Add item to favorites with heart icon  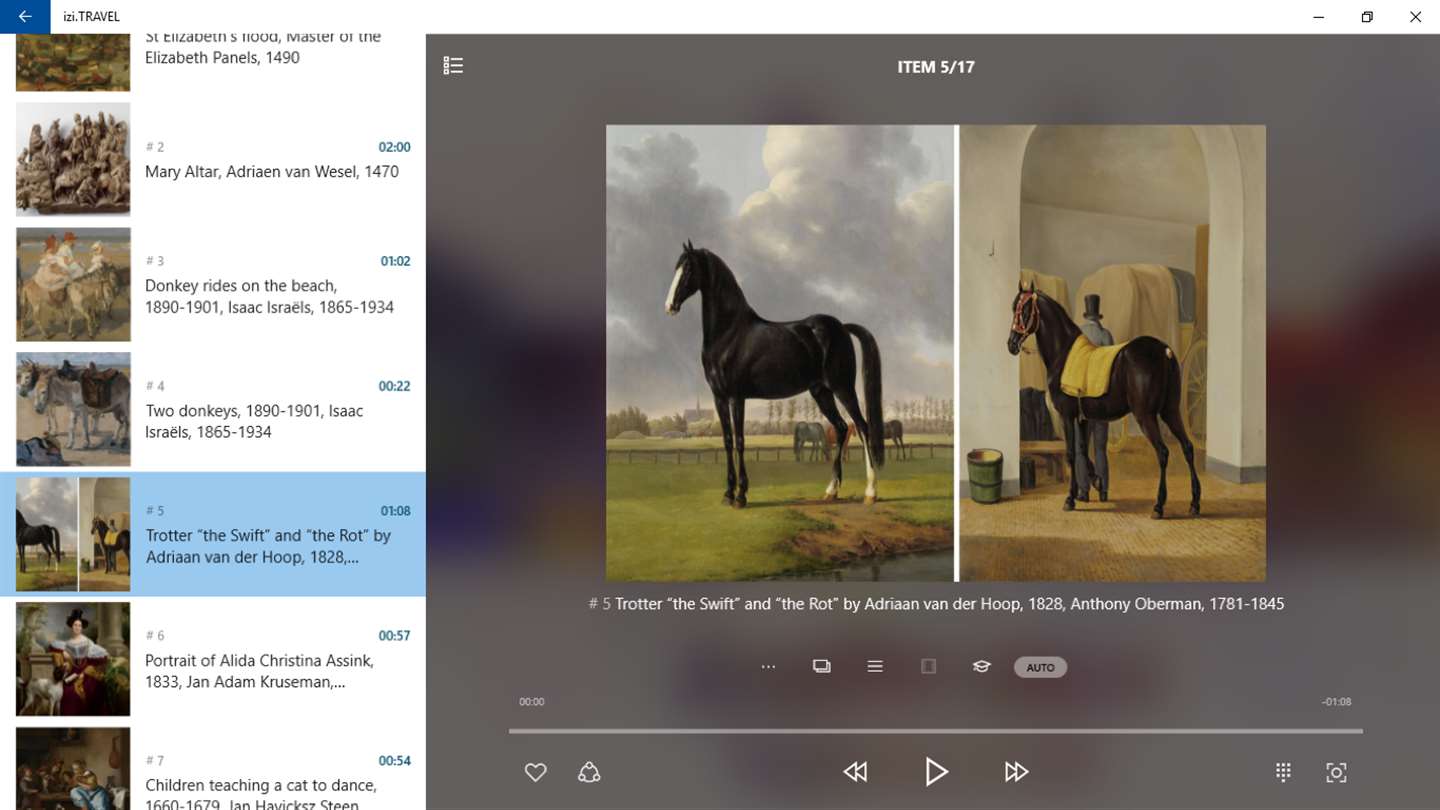(536, 772)
